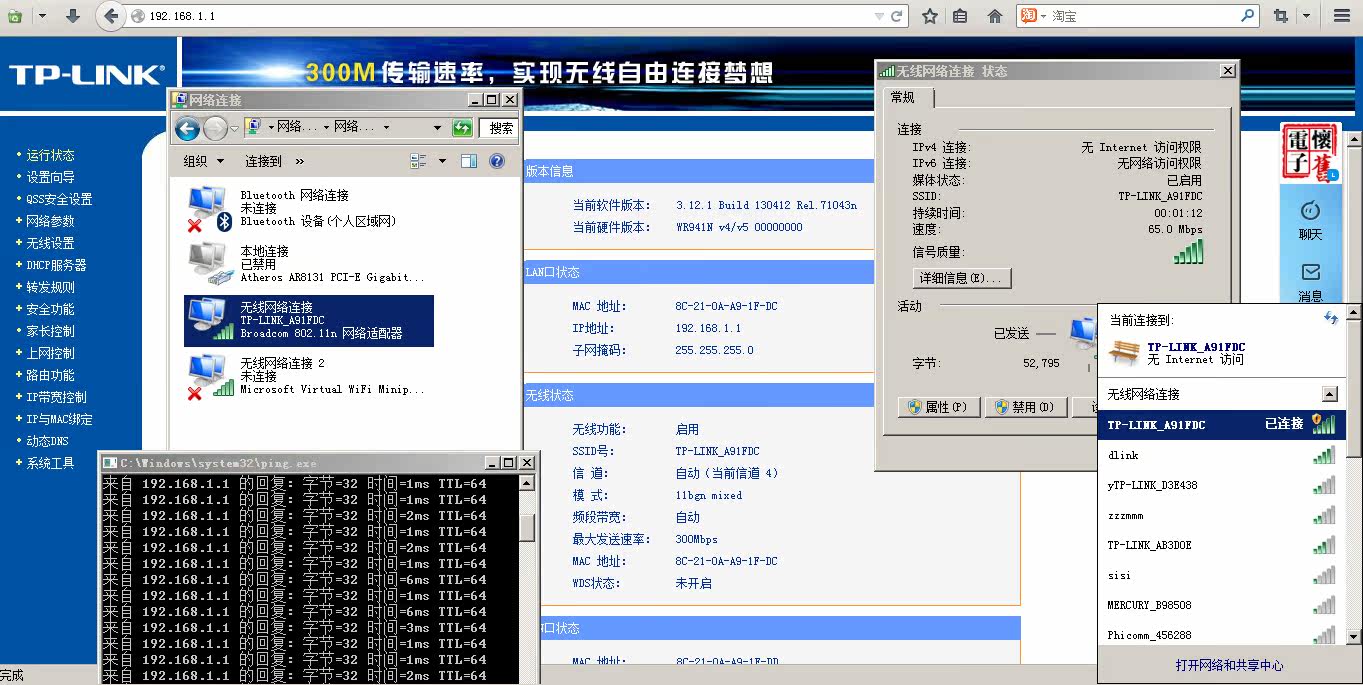Open 打开网络和共享中心 link
The height and width of the screenshot is (685, 1363).
(1229, 665)
